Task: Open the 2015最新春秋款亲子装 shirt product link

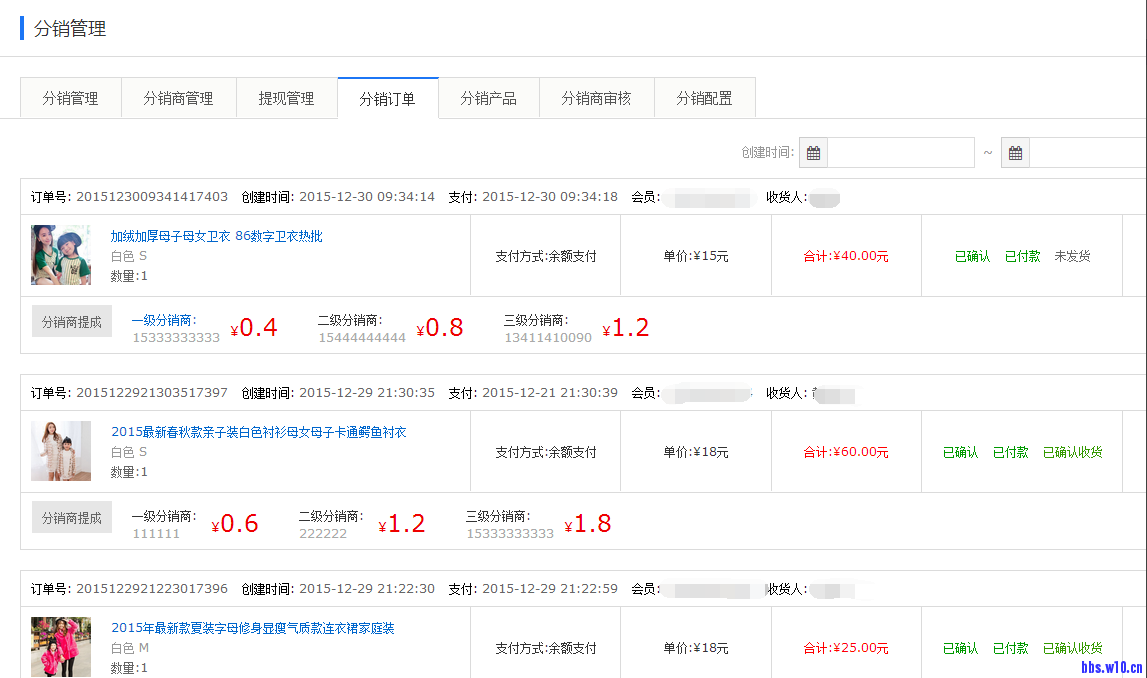Action: click(x=258, y=433)
